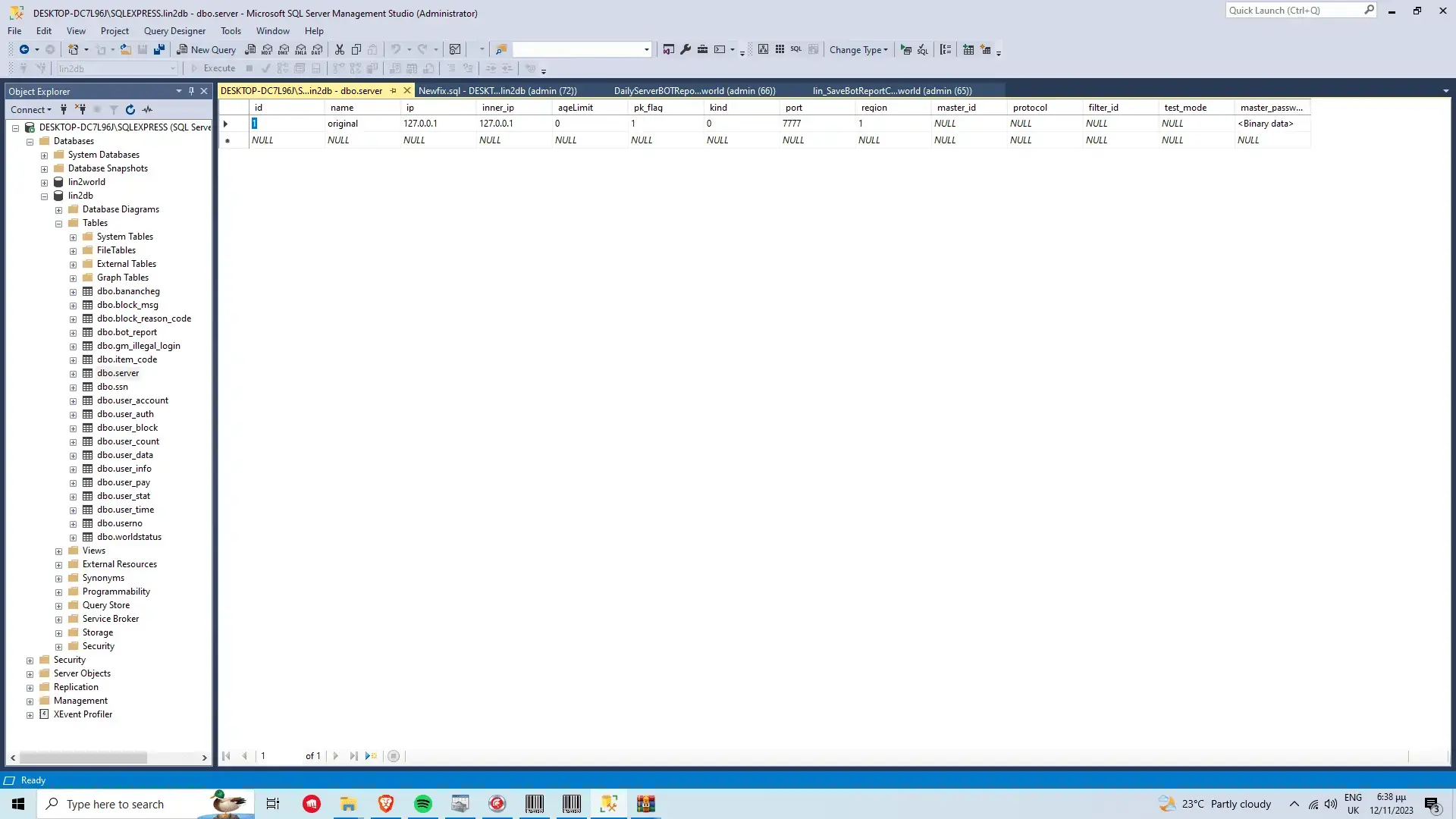This screenshot has width=1456, height=819.
Task: Collapse the Tables folder
Action: tap(58, 224)
